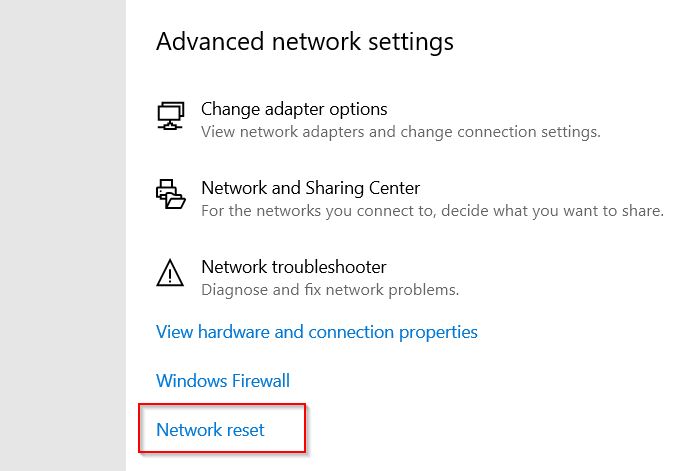Select the Network reset link
The image size is (684, 471).
[x=210, y=430]
